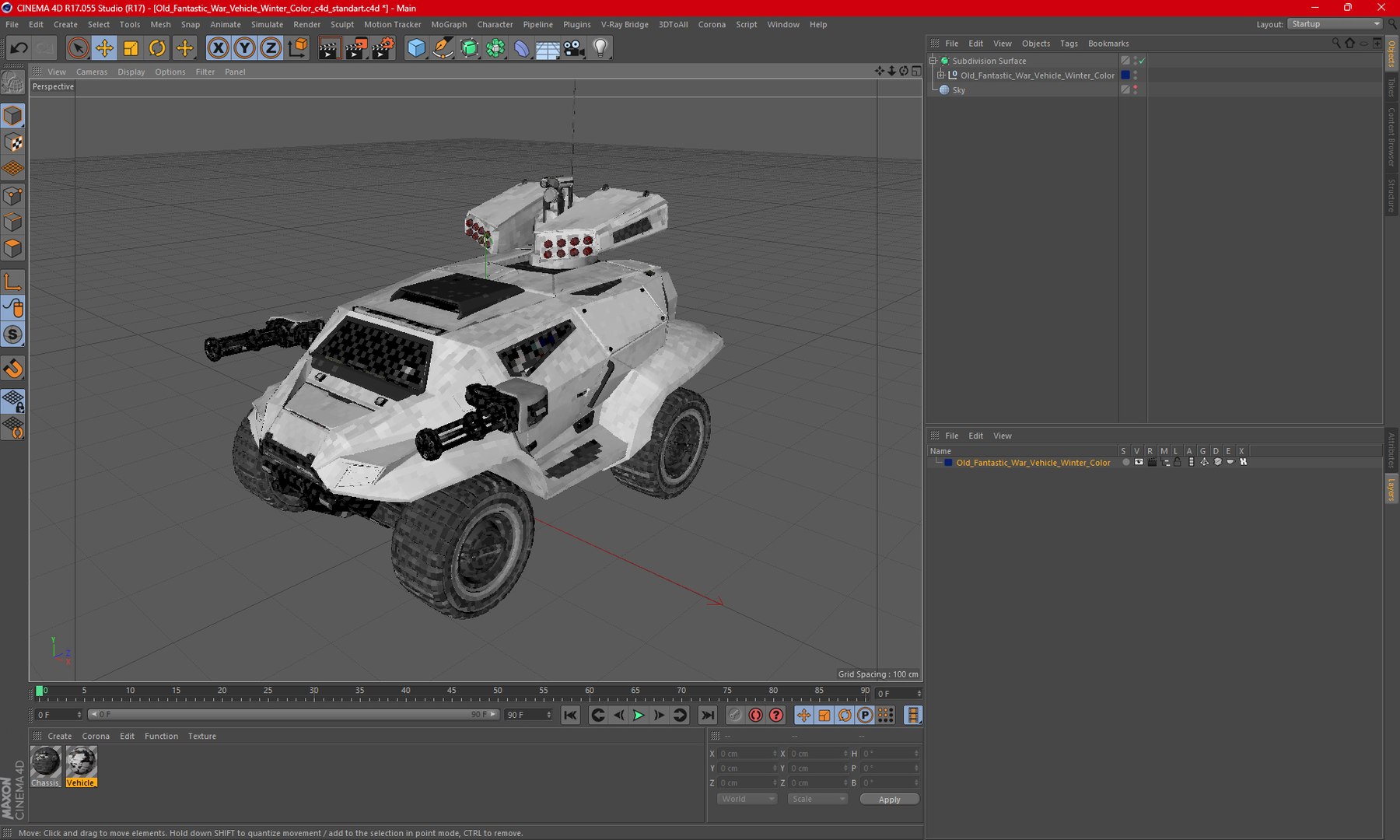The height and width of the screenshot is (840, 1400).
Task: Click the Apply button
Action: coord(889,800)
